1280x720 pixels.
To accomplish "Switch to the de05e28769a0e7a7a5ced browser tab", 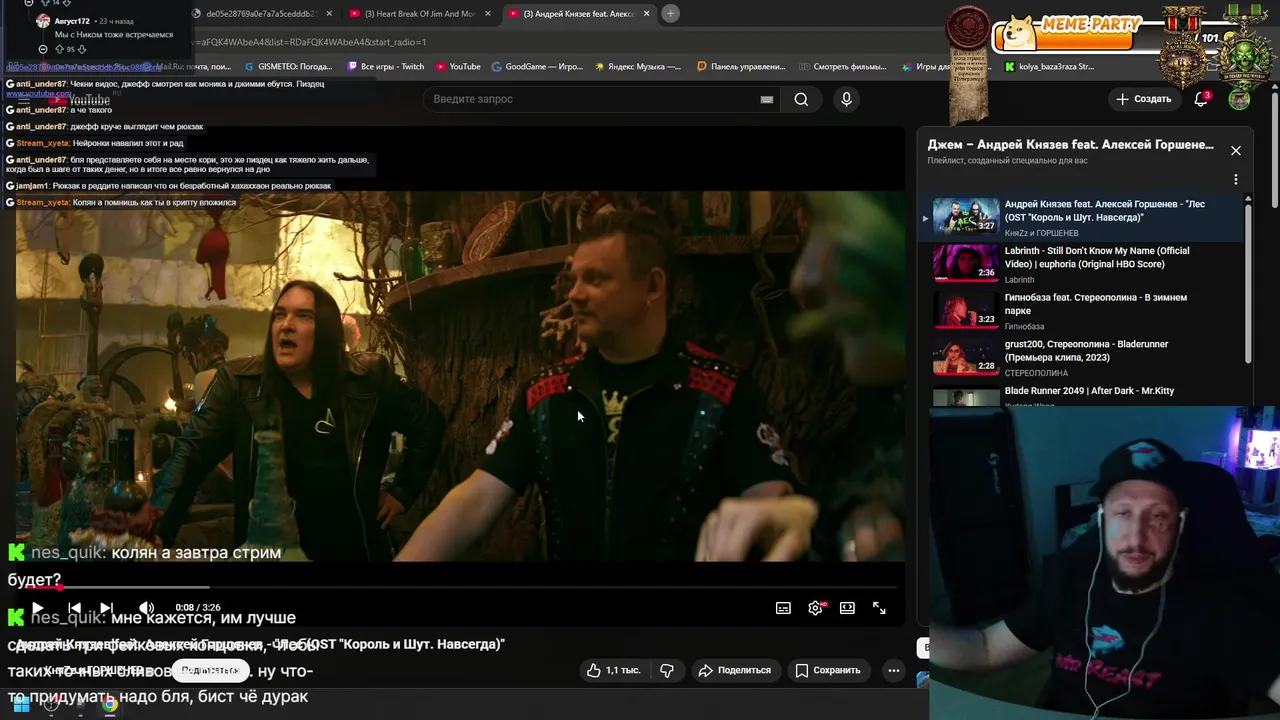I will (x=260, y=14).
